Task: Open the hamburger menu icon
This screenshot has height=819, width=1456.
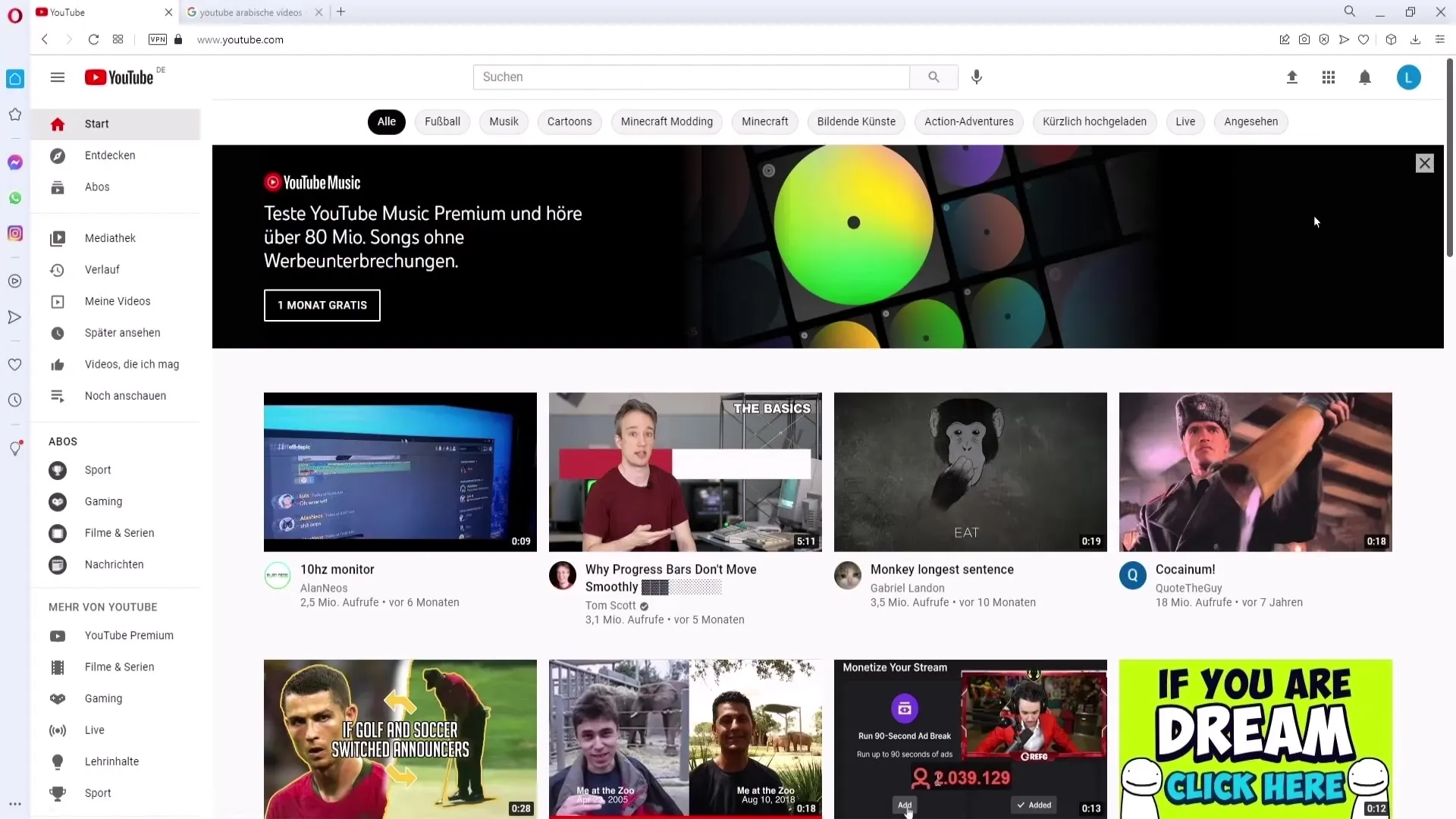Action: [x=57, y=77]
